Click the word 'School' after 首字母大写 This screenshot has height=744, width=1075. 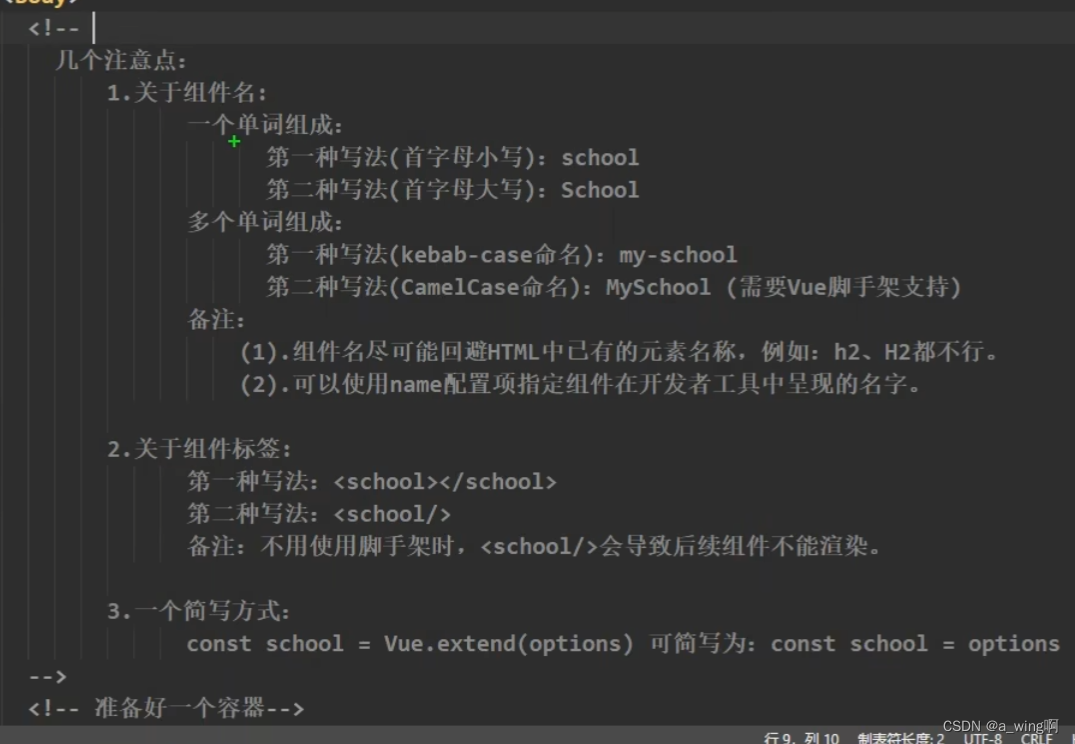click(600, 190)
